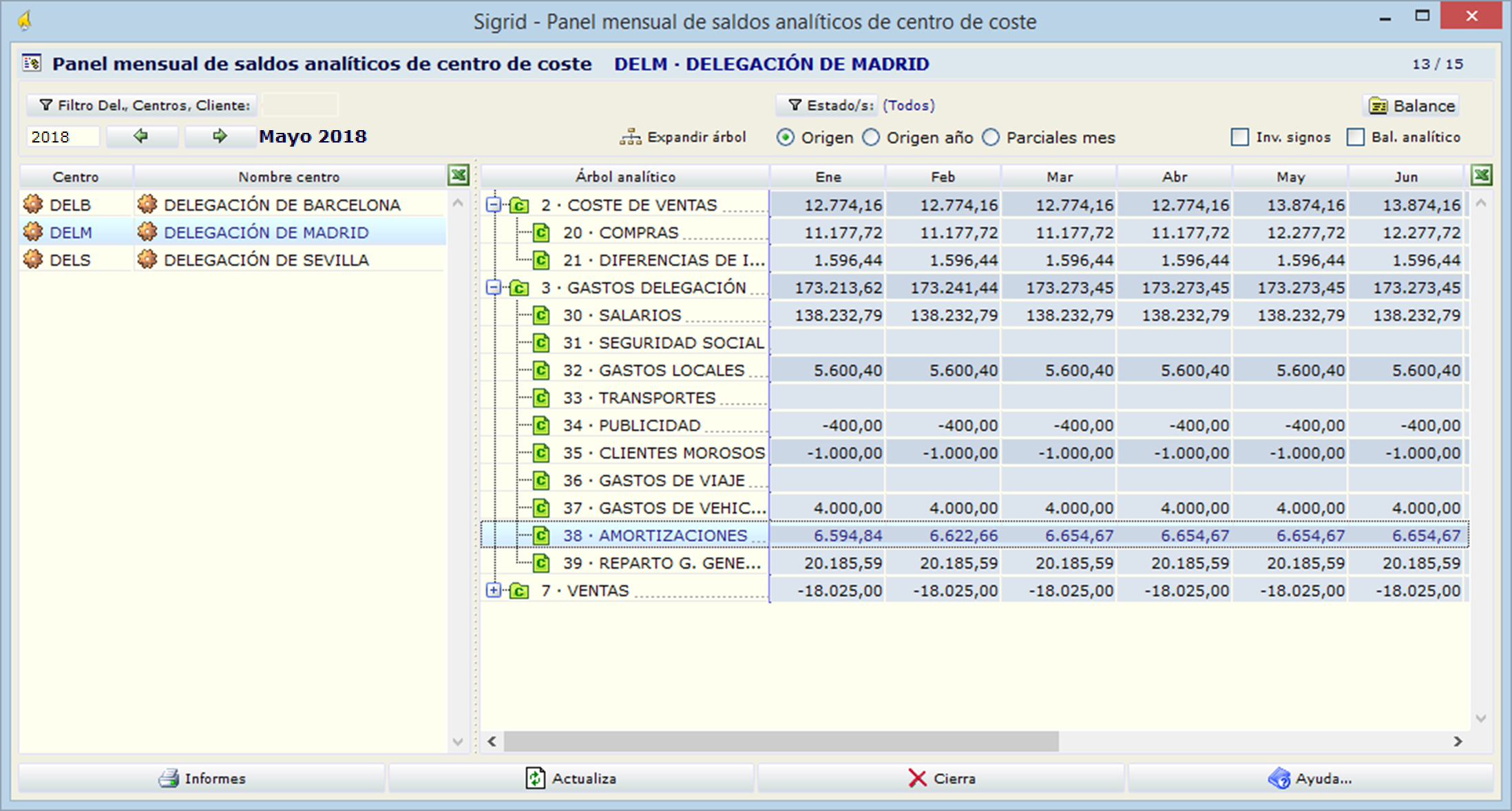1512x811 pixels.
Task: Click the gear icon next to DELS
Action: pos(32,260)
